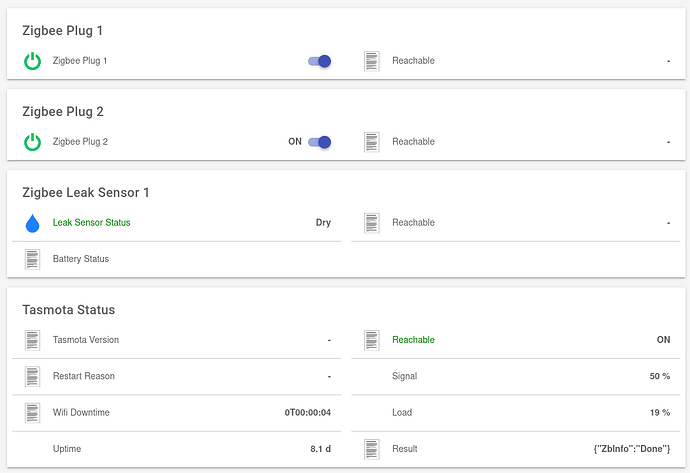Click the Reachable document icon in Zigbee Plug 1
The image size is (690, 473).
372,61
